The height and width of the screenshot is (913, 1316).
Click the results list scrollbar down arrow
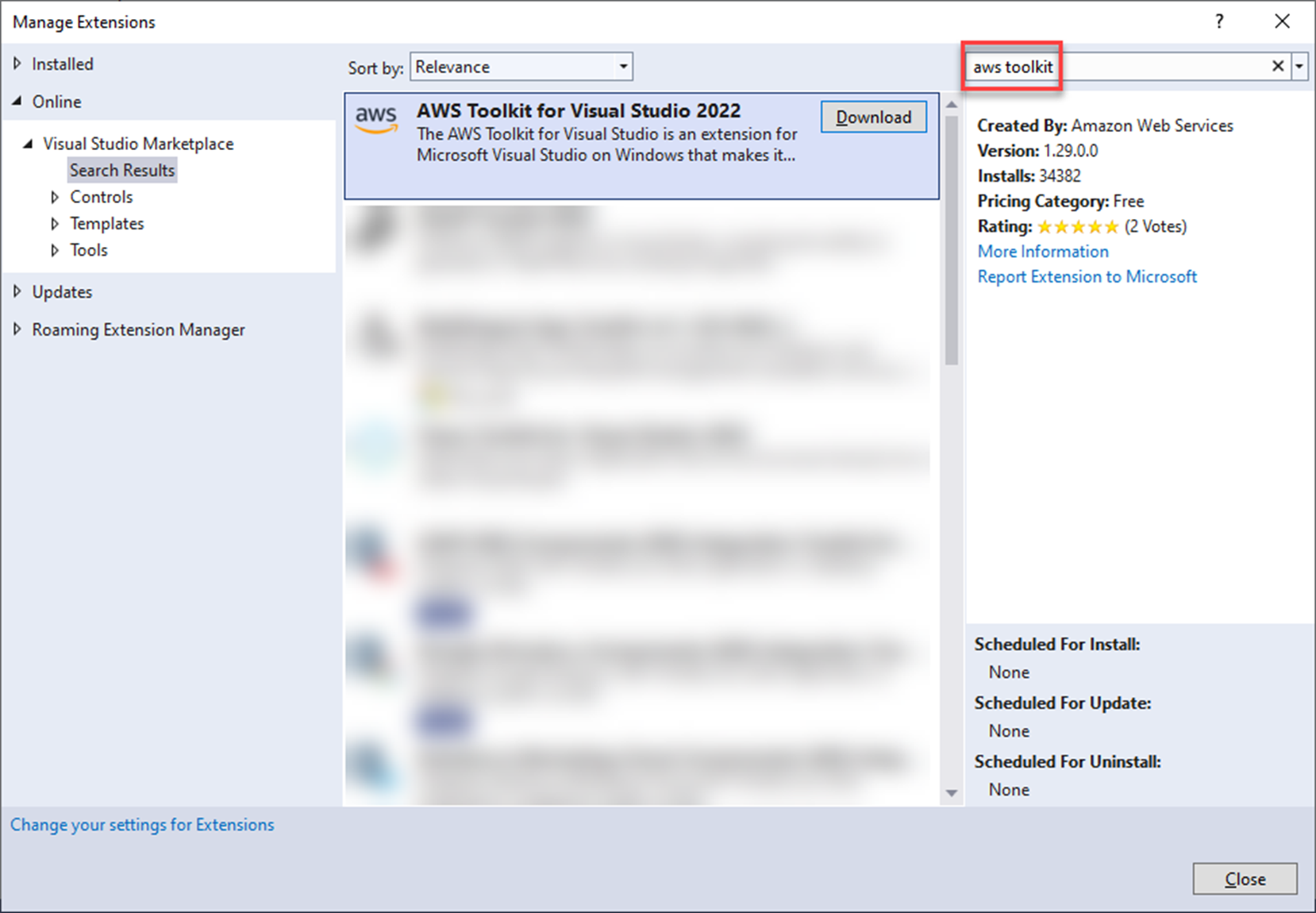tap(952, 793)
